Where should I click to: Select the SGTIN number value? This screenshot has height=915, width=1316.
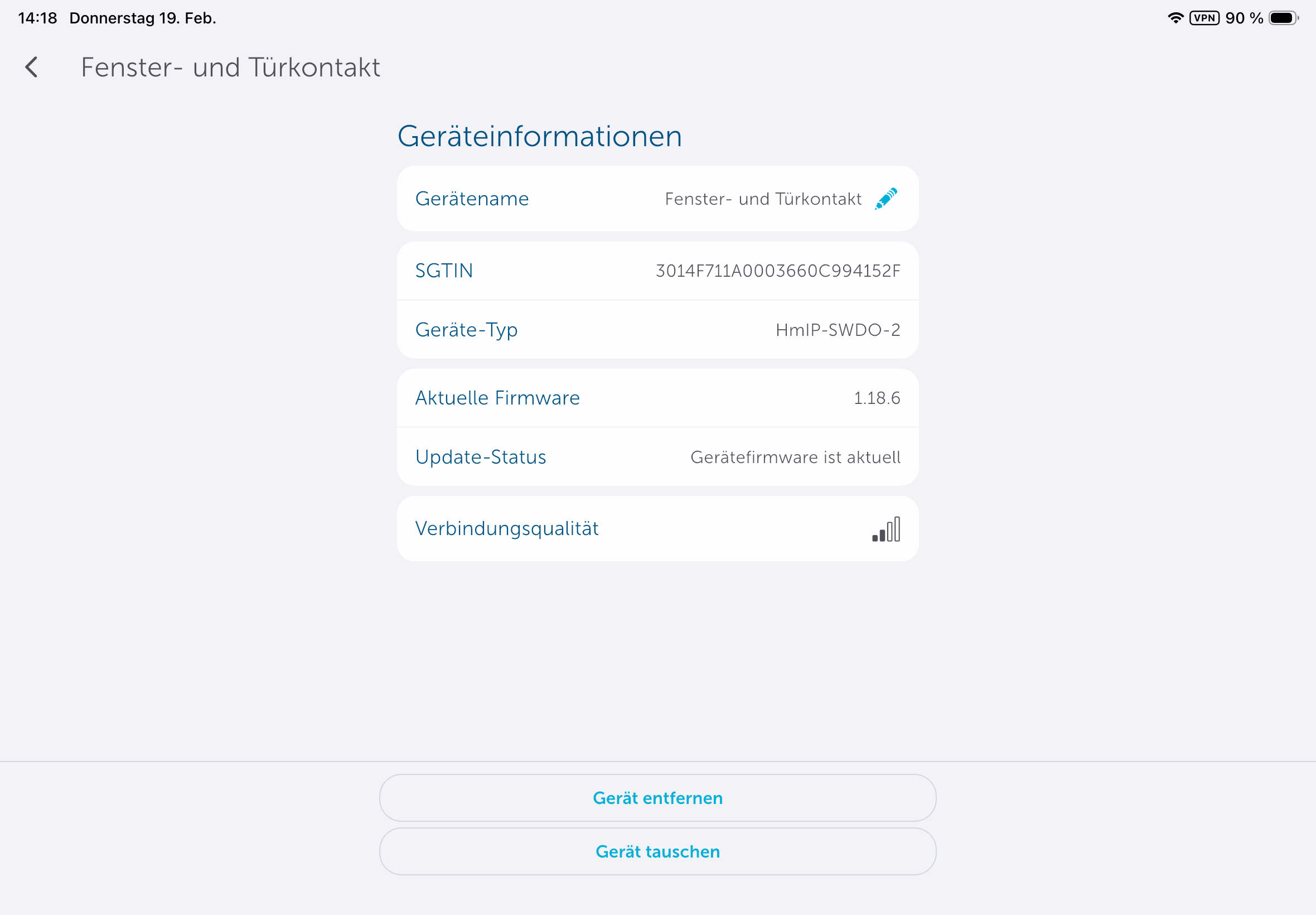tap(777, 271)
